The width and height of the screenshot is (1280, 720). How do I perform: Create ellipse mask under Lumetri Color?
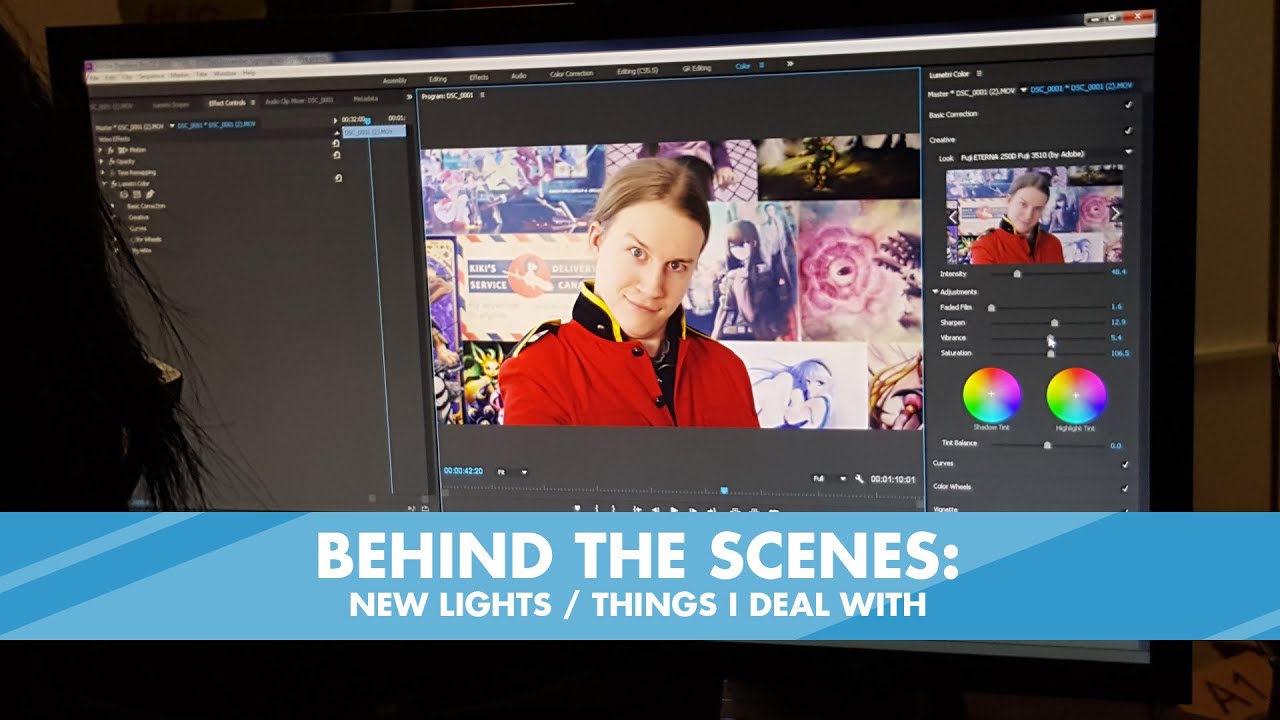coord(124,194)
